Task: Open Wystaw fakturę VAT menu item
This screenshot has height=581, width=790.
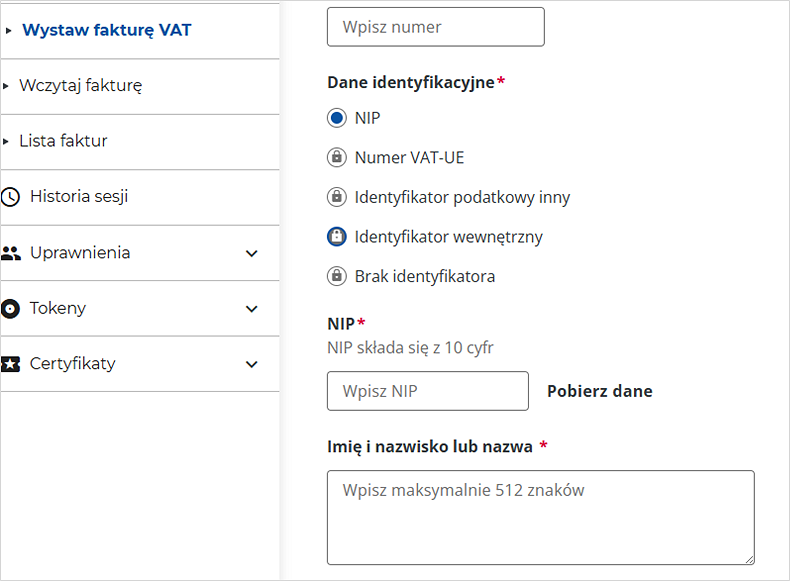Action: 106,30
